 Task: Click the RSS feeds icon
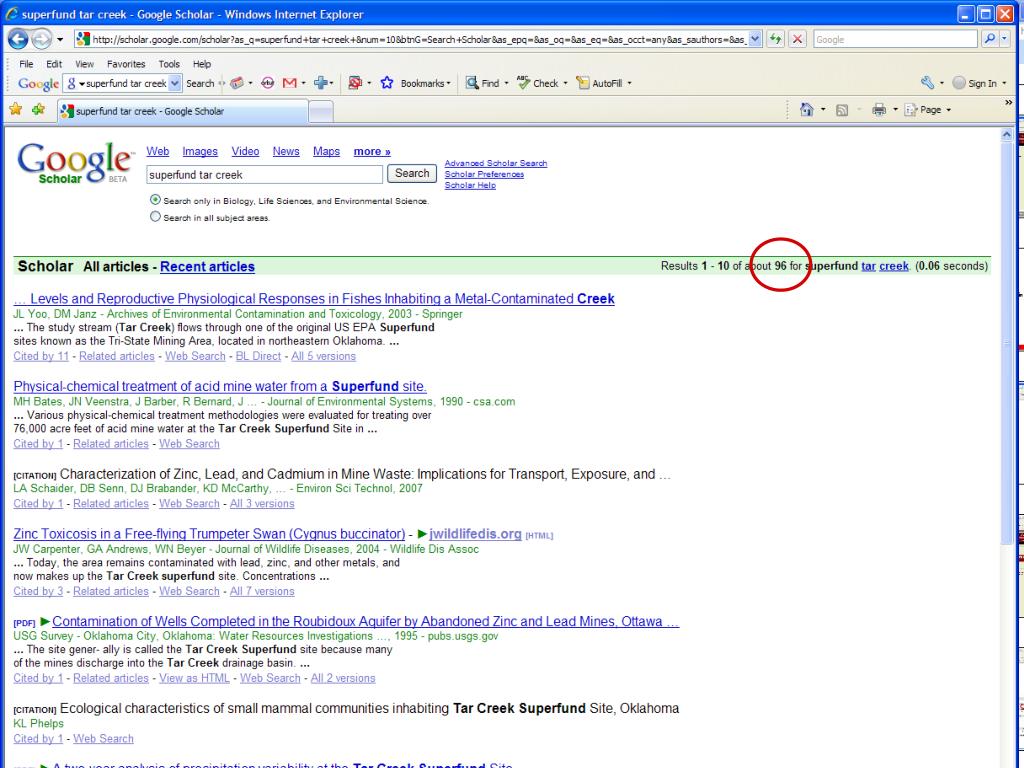842,110
